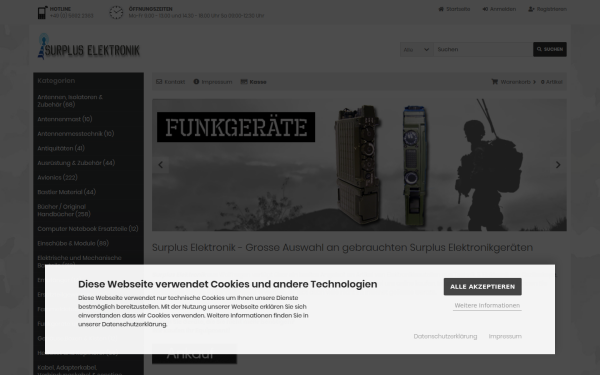Open Weitere Informationen cookie link
The width and height of the screenshot is (600, 375).
coord(487,305)
